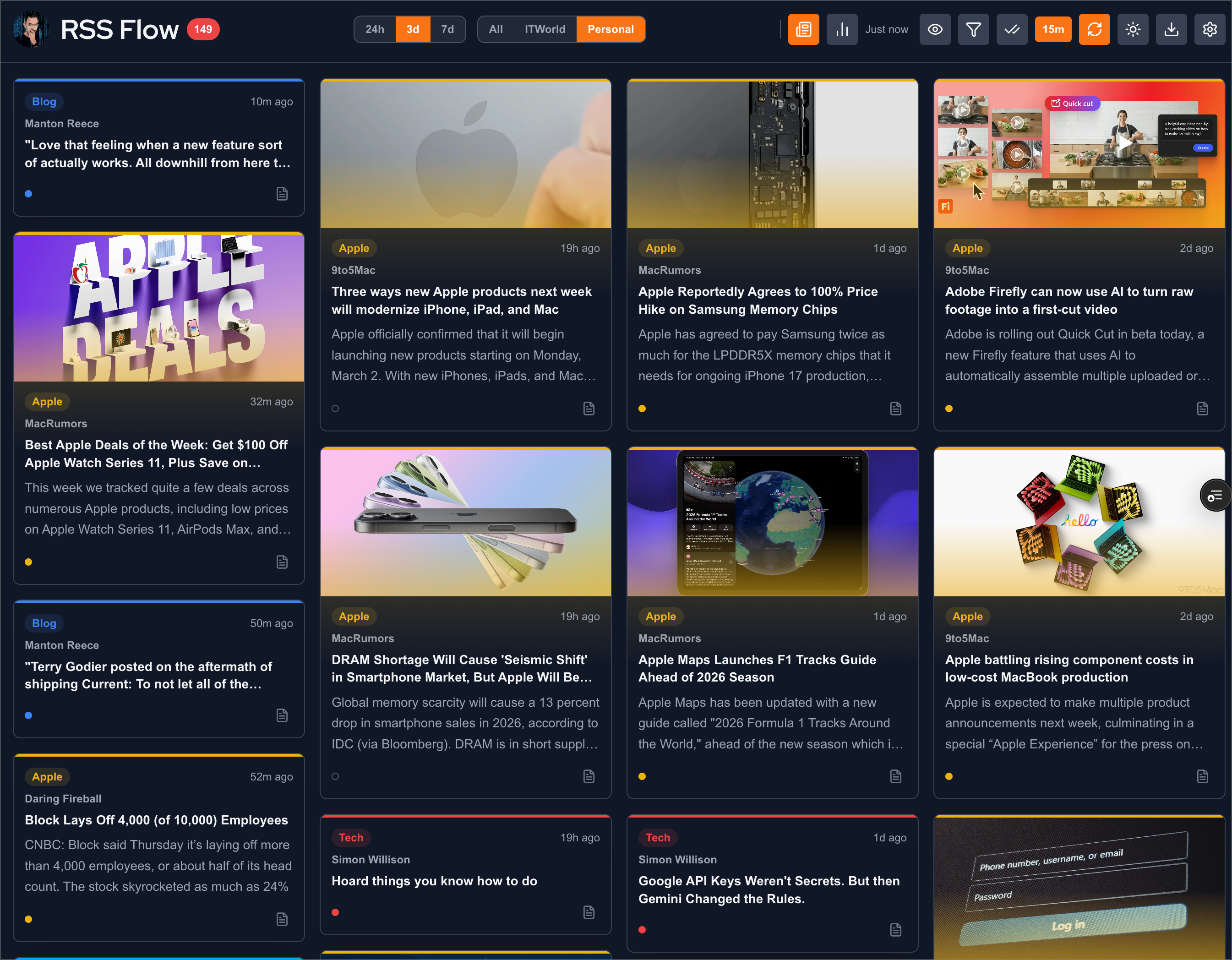This screenshot has width=1232, height=960.
Task: Select the 7d time range tab
Action: 447,29
